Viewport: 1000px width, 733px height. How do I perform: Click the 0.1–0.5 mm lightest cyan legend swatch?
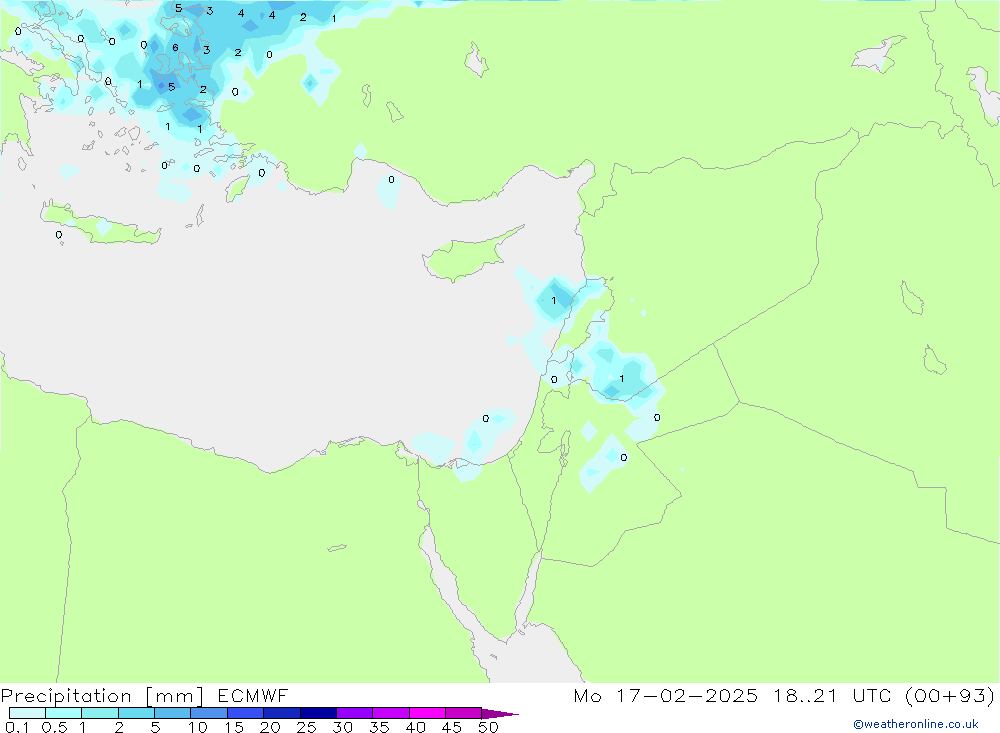click(27, 713)
